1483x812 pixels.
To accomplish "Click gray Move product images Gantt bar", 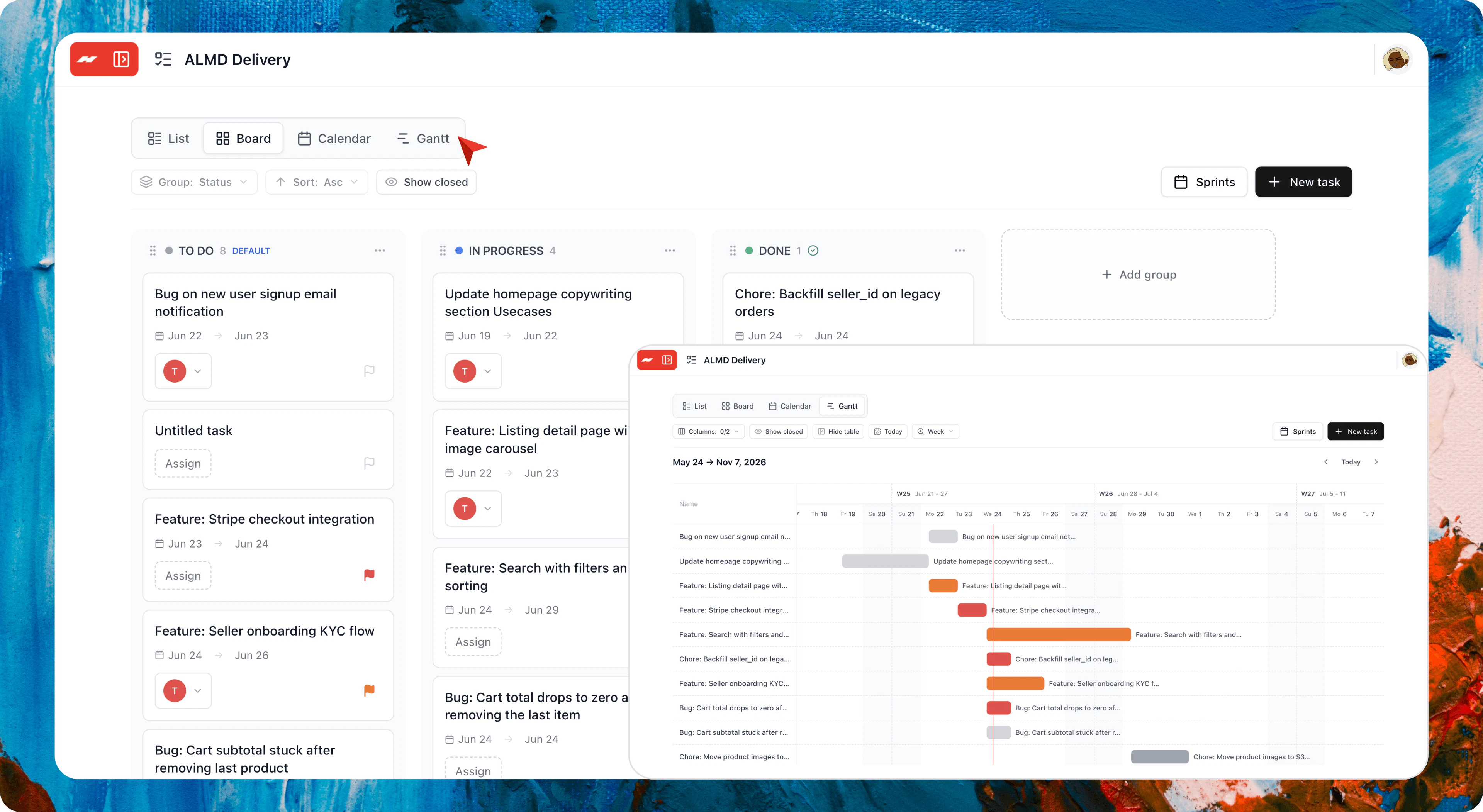I will pyautogui.click(x=1160, y=757).
